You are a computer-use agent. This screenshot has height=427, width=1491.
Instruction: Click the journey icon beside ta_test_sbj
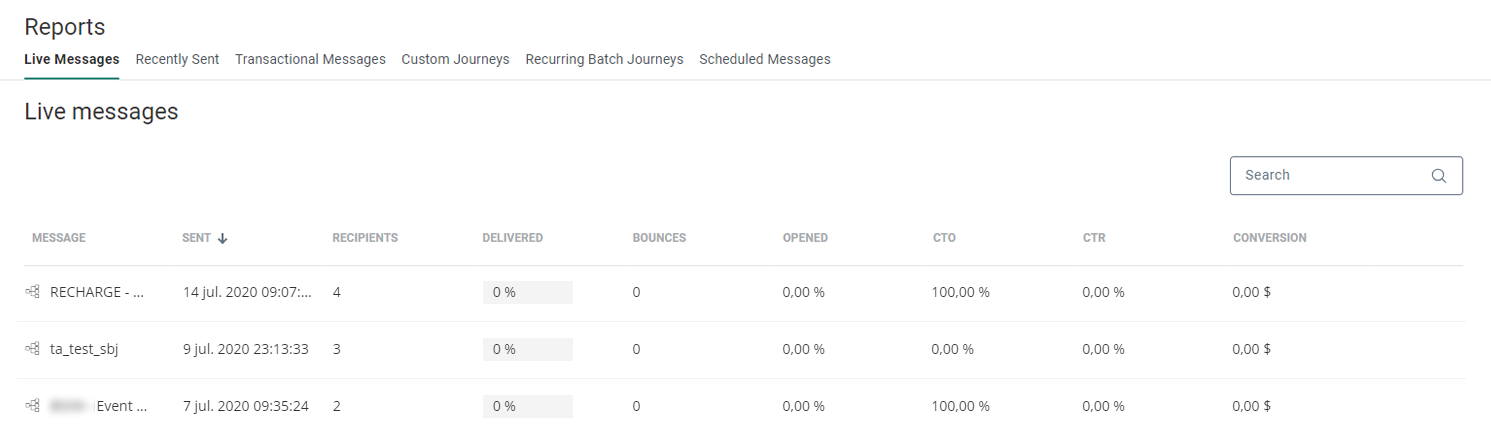click(33, 349)
